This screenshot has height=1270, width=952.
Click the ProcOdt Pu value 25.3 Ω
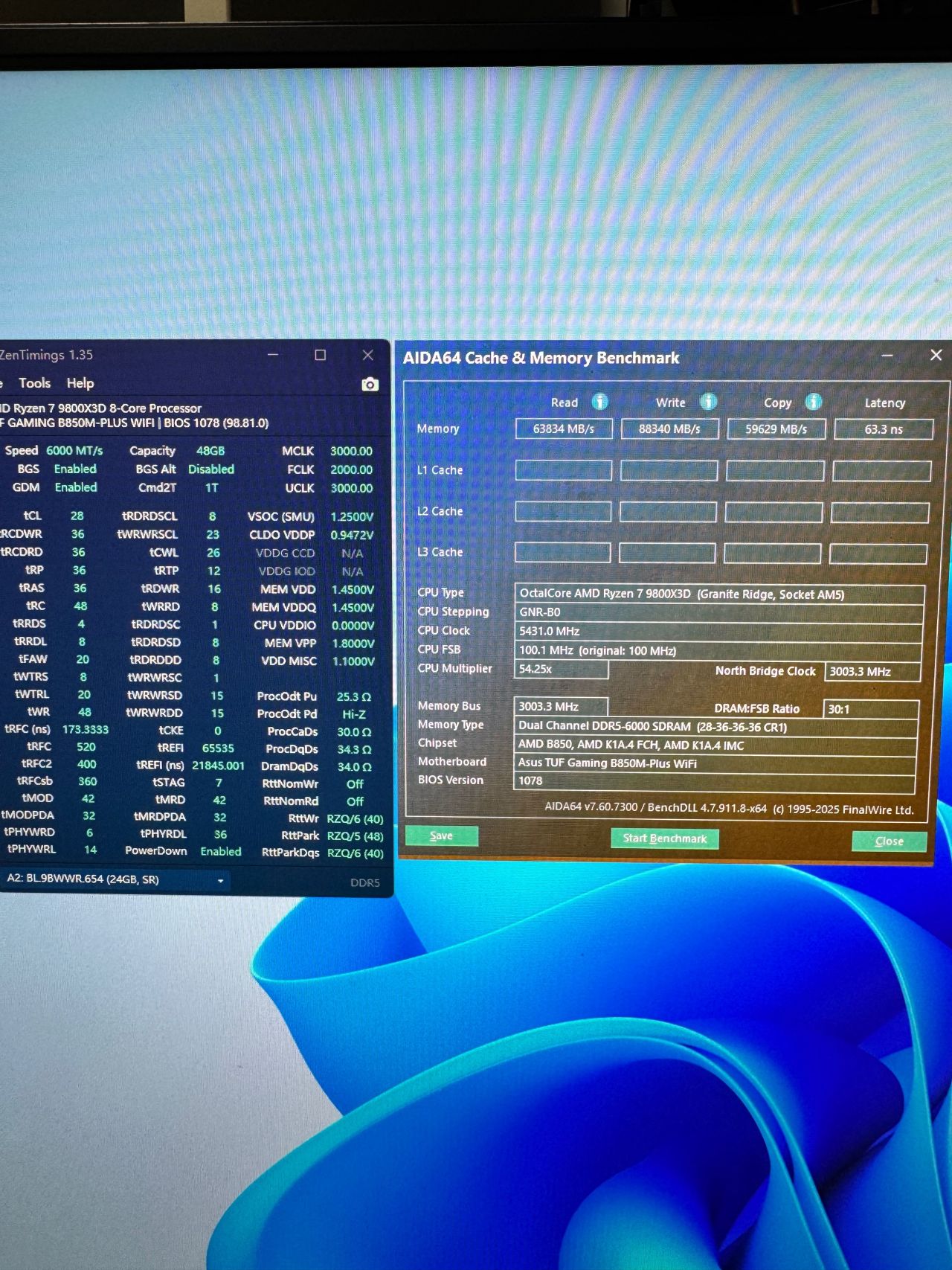[354, 697]
